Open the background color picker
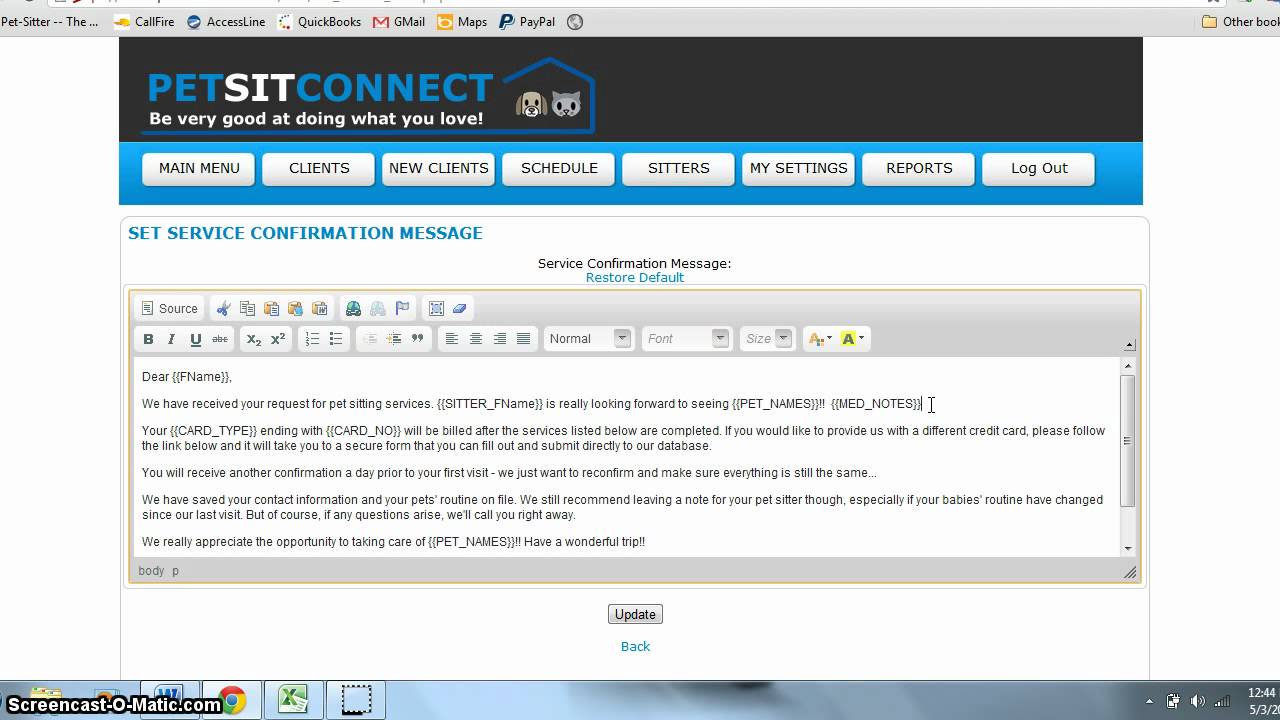Viewport: 1280px width, 720px height. (853, 339)
